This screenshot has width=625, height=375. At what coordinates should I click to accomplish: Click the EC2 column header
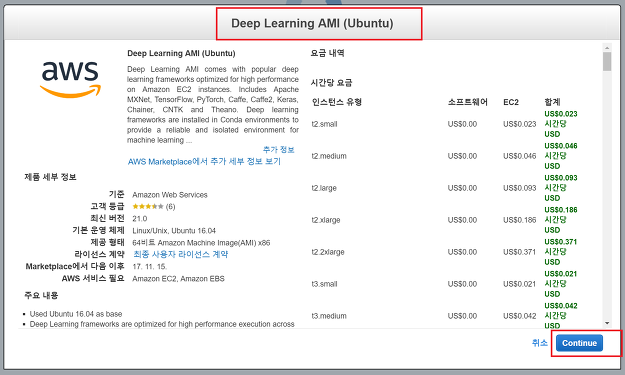(x=511, y=102)
